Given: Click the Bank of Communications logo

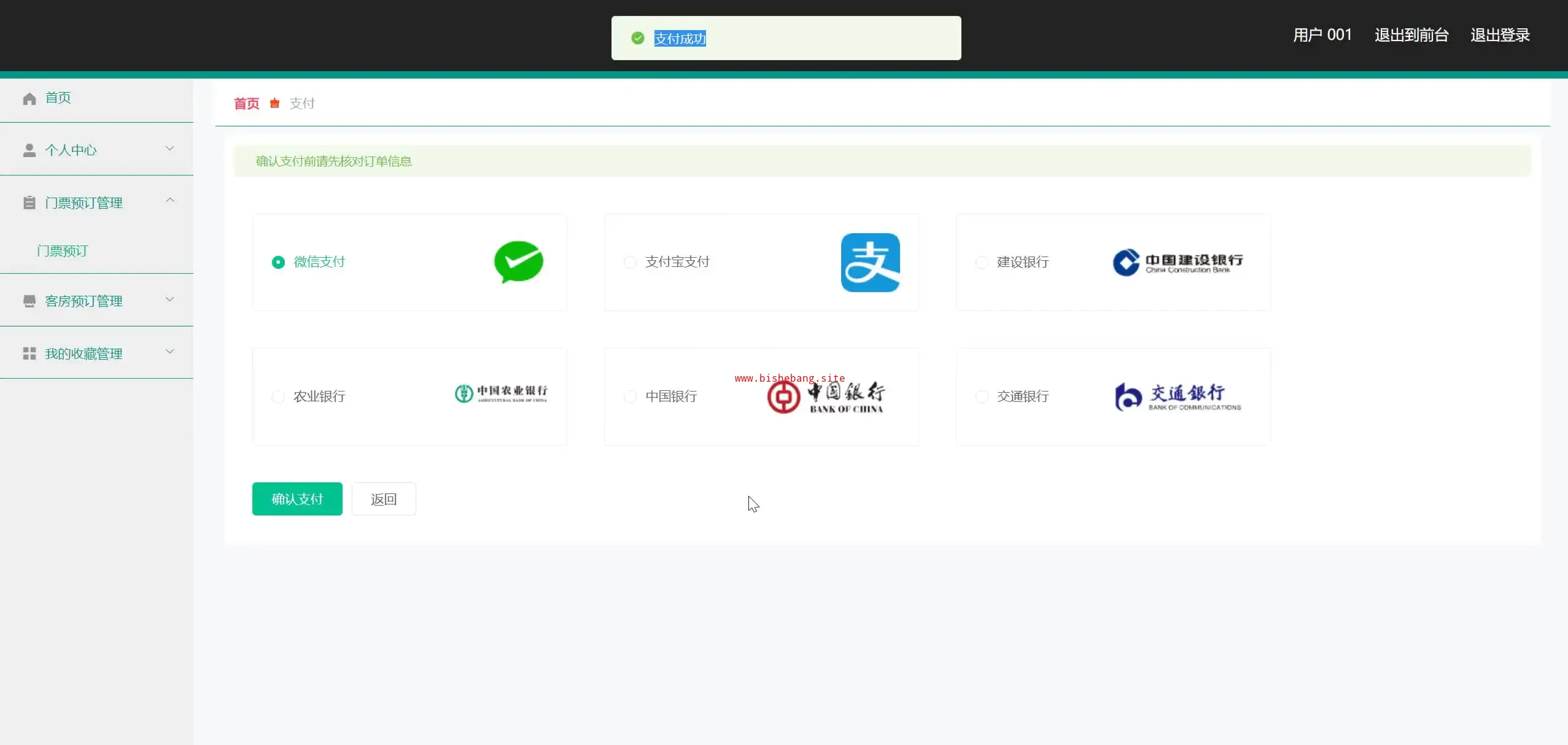Looking at the screenshot, I should [1177, 397].
